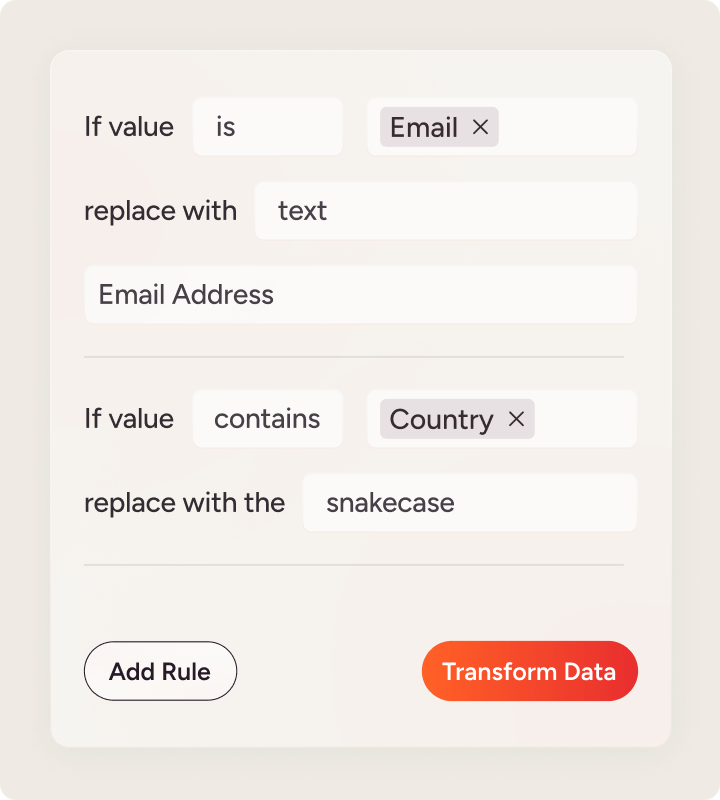Image resolution: width=720 pixels, height=800 pixels.
Task: Click the Add Rule button
Action: pyautogui.click(x=160, y=671)
